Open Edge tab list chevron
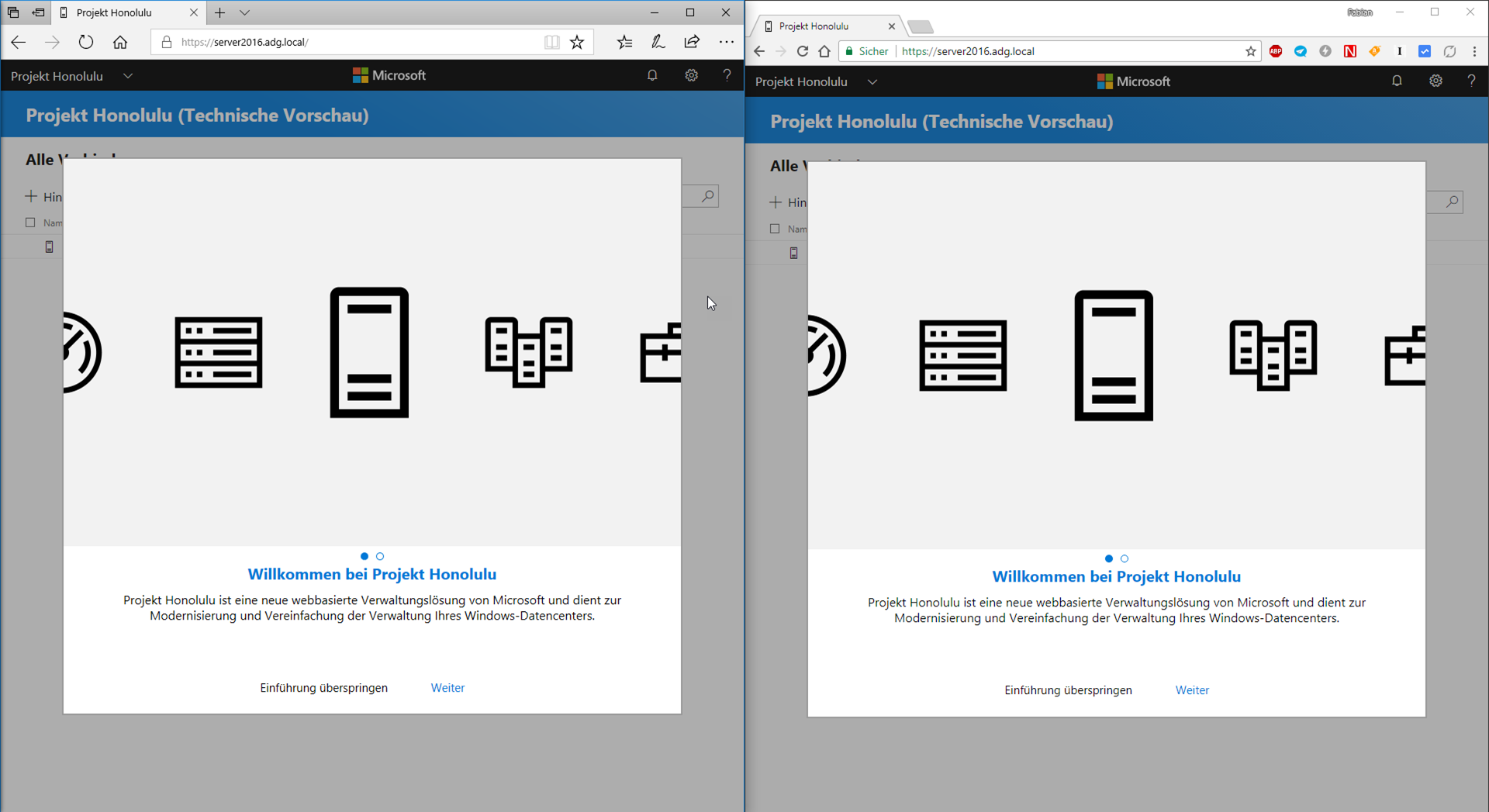1489x812 pixels. click(x=244, y=12)
